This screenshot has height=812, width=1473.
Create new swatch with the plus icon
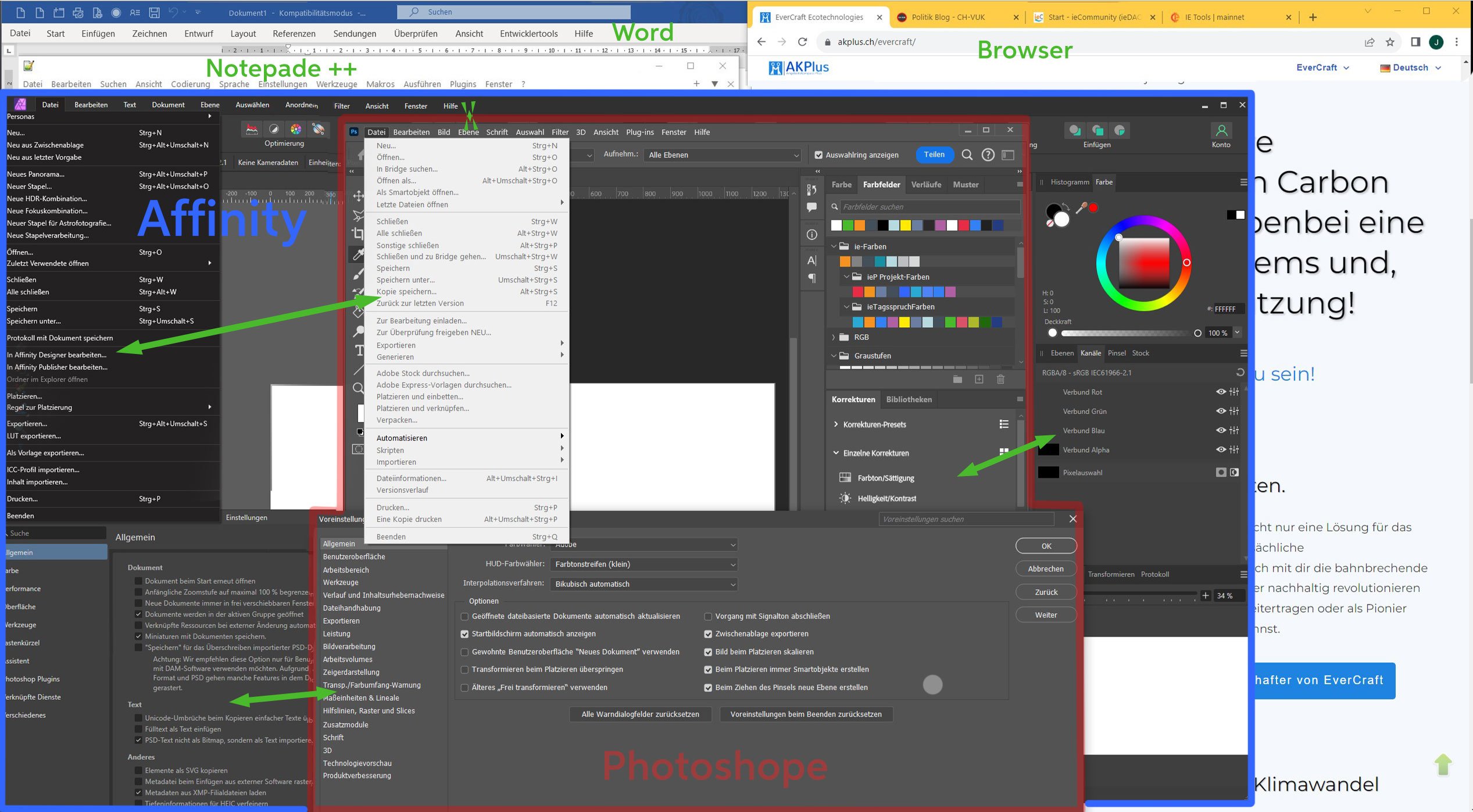point(979,380)
